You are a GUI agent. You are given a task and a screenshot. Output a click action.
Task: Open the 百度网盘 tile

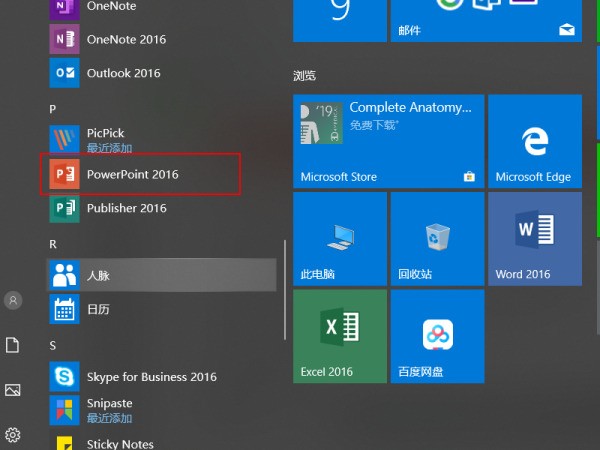point(437,337)
